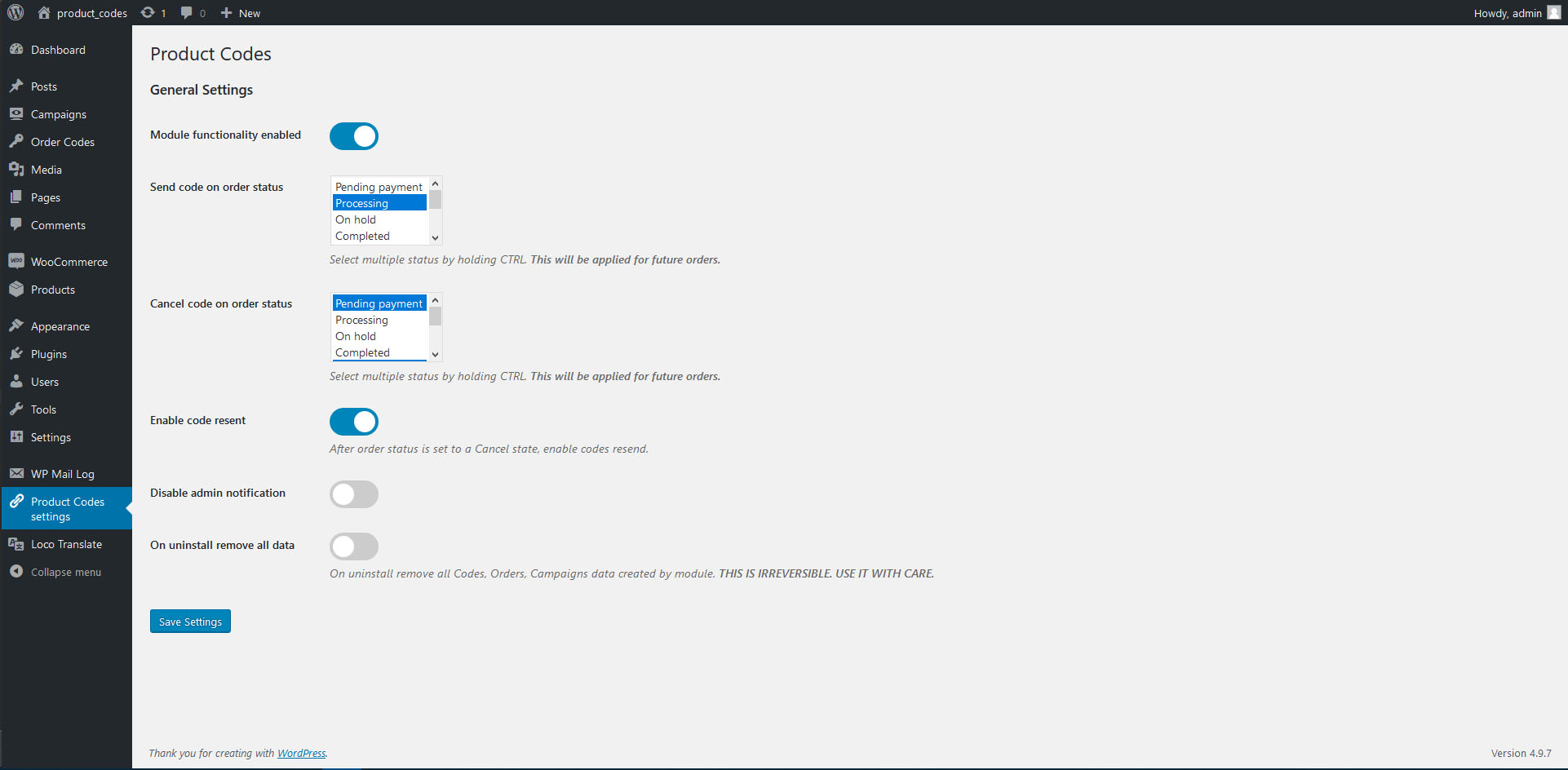Select Pending payment in Cancel code list
The image size is (1568, 770).
coord(379,303)
